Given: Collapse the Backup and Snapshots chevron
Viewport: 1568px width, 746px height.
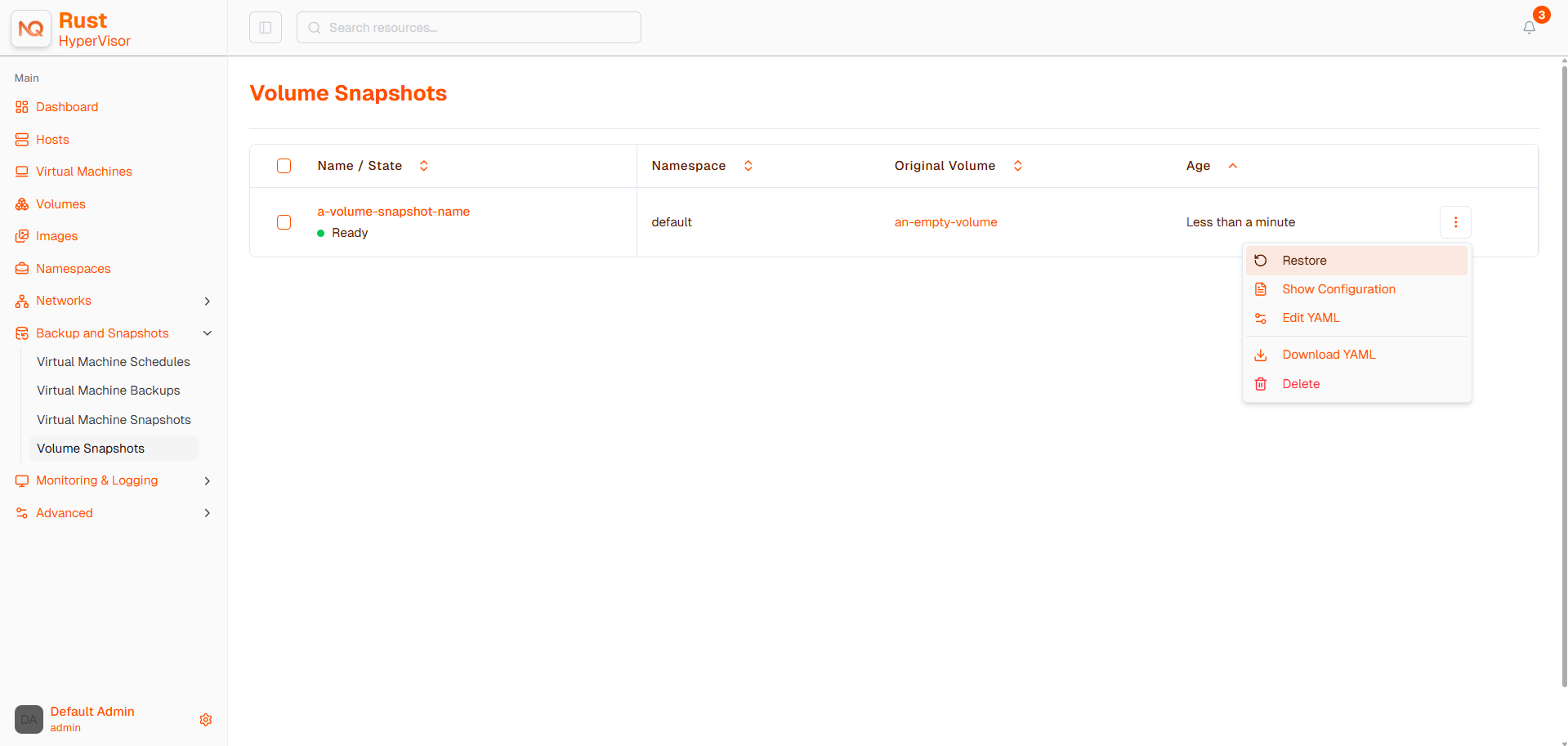Looking at the screenshot, I should tap(208, 333).
